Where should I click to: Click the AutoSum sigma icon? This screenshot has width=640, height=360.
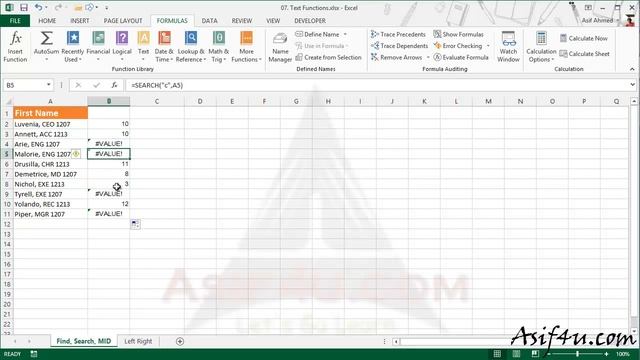click(46, 39)
